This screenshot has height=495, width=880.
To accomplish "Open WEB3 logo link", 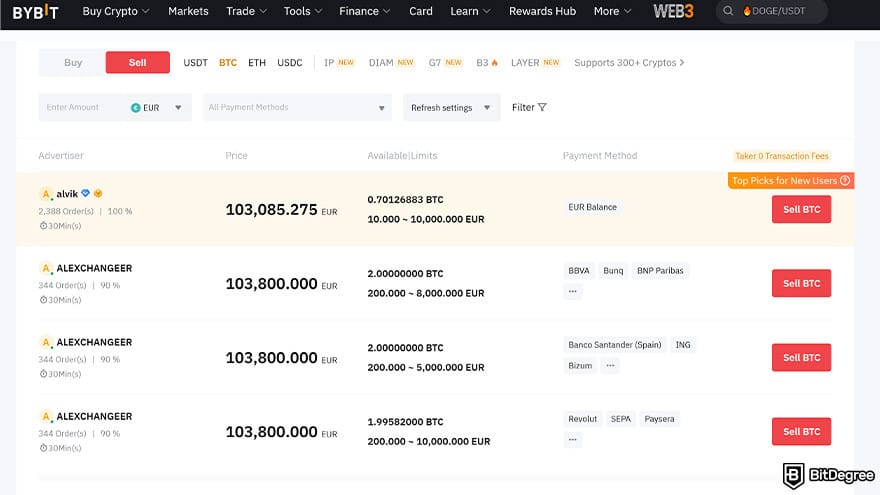I will [x=673, y=11].
